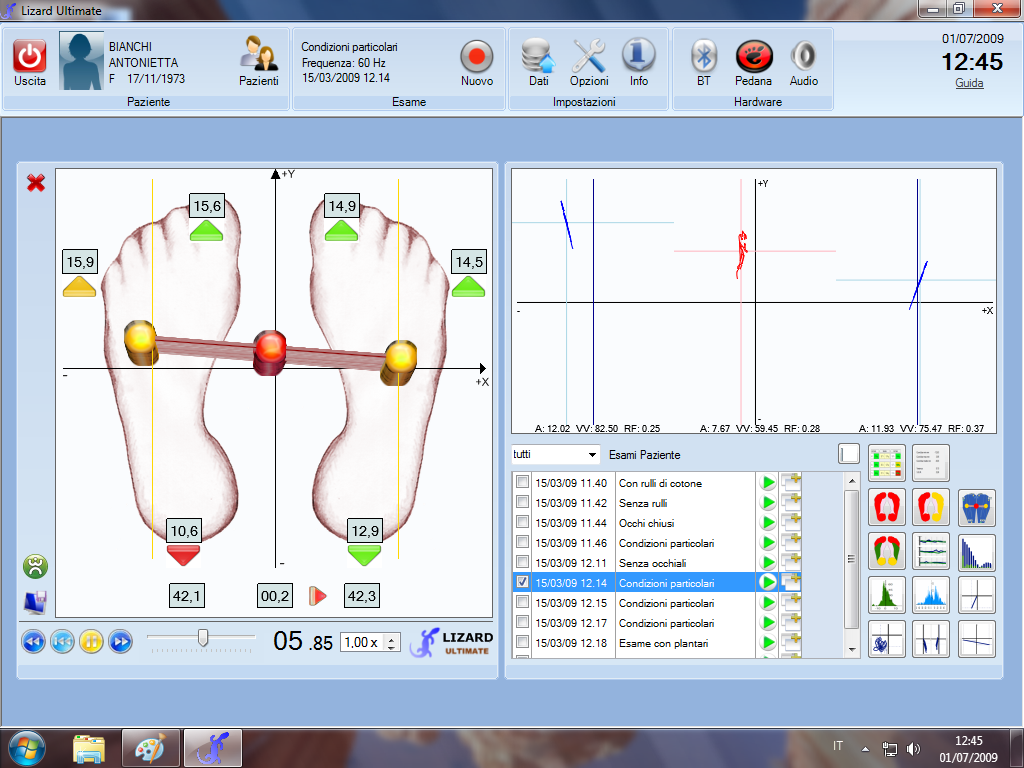The height and width of the screenshot is (768, 1024).
Task: Tick the Occhi chiusi exam checkbox
Action: click(522, 523)
